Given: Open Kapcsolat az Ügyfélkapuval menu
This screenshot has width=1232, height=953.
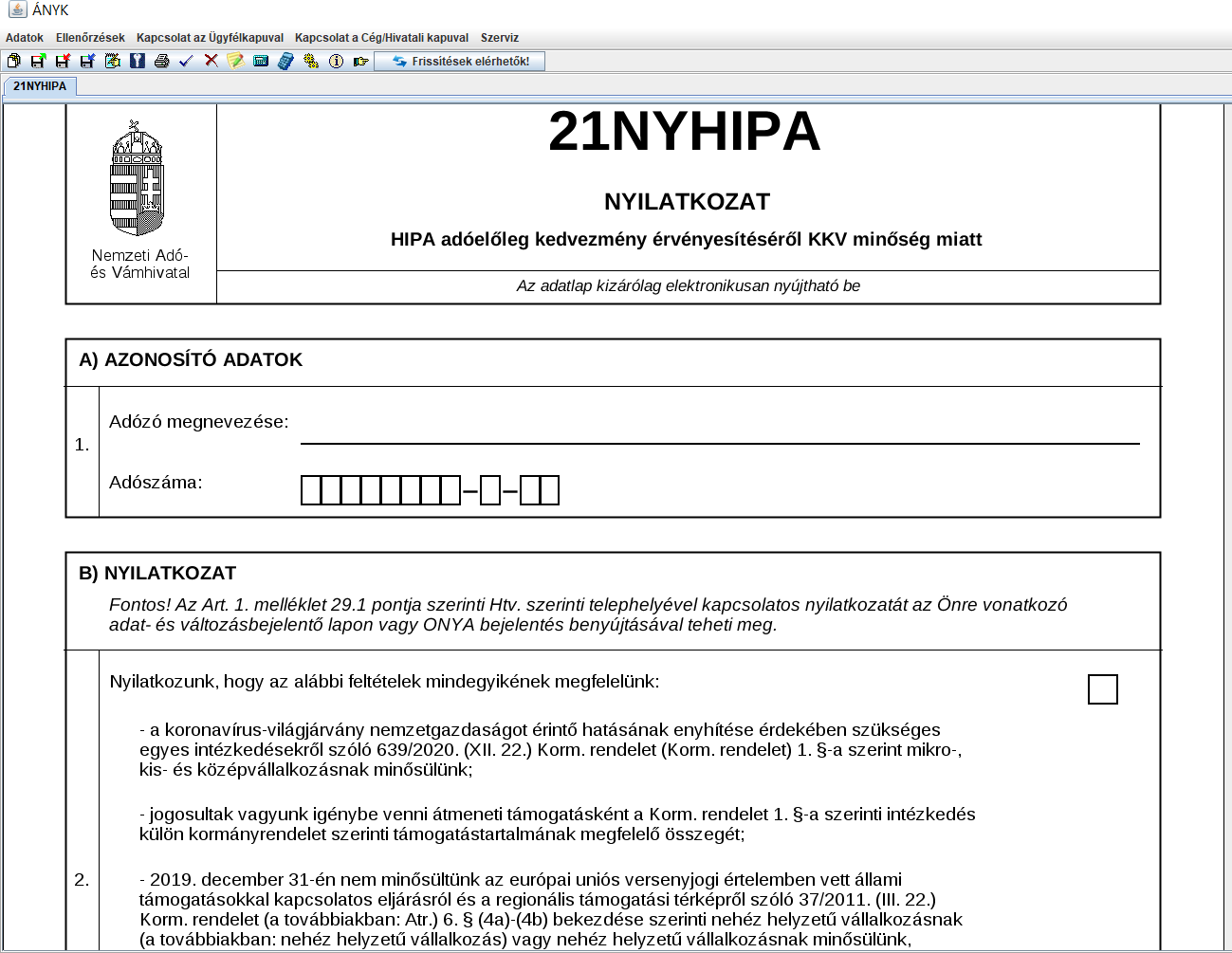Looking at the screenshot, I should [x=210, y=38].
